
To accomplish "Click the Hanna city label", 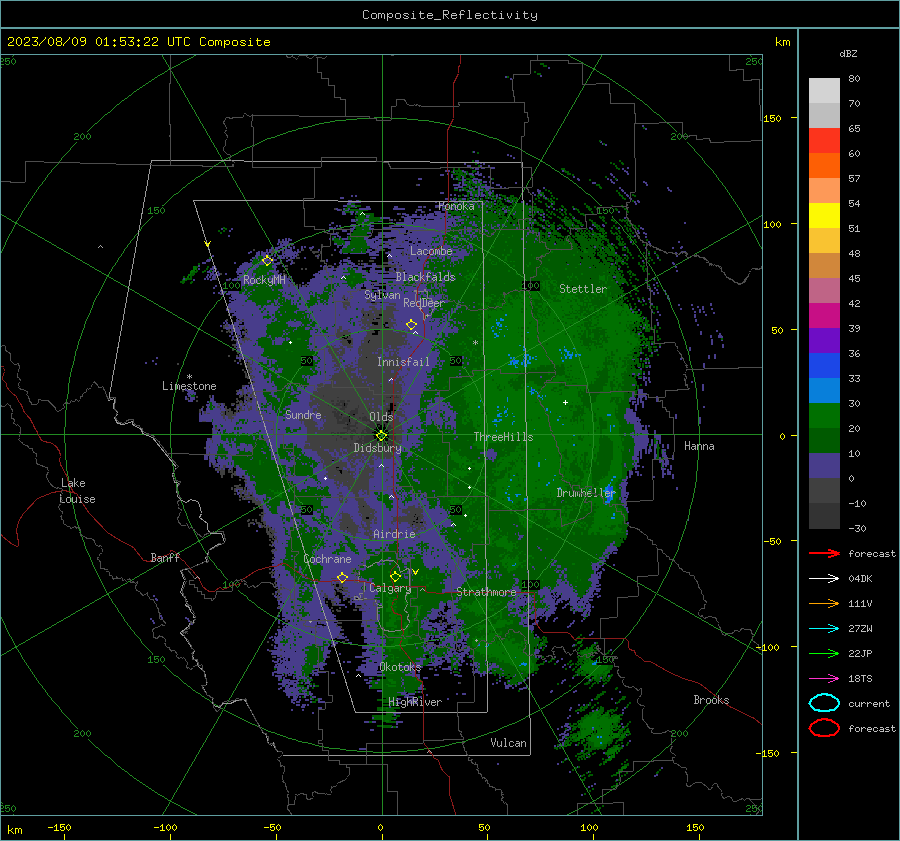I will pos(699,446).
